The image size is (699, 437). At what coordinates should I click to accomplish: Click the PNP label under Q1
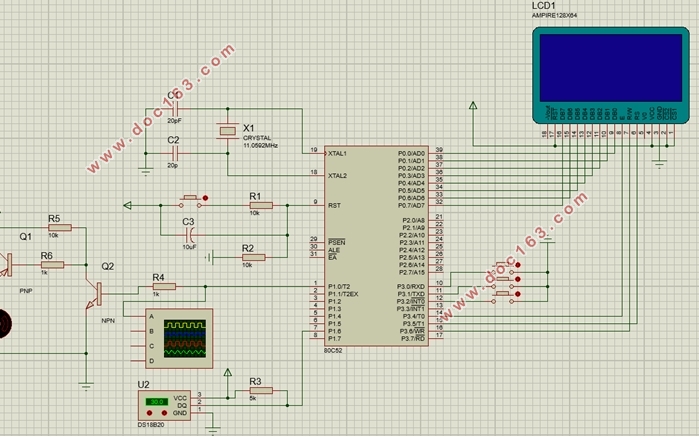click(x=26, y=291)
